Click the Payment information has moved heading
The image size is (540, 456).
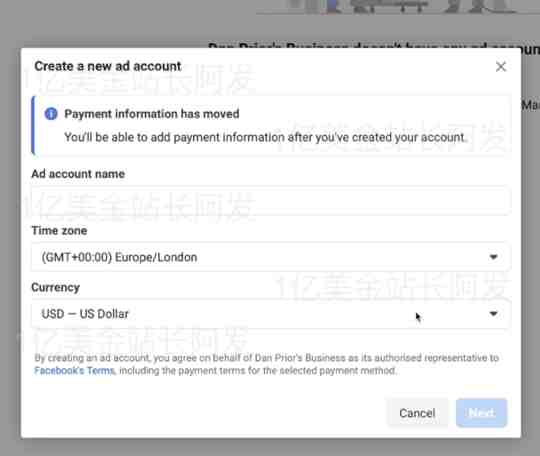[x=152, y=114]
